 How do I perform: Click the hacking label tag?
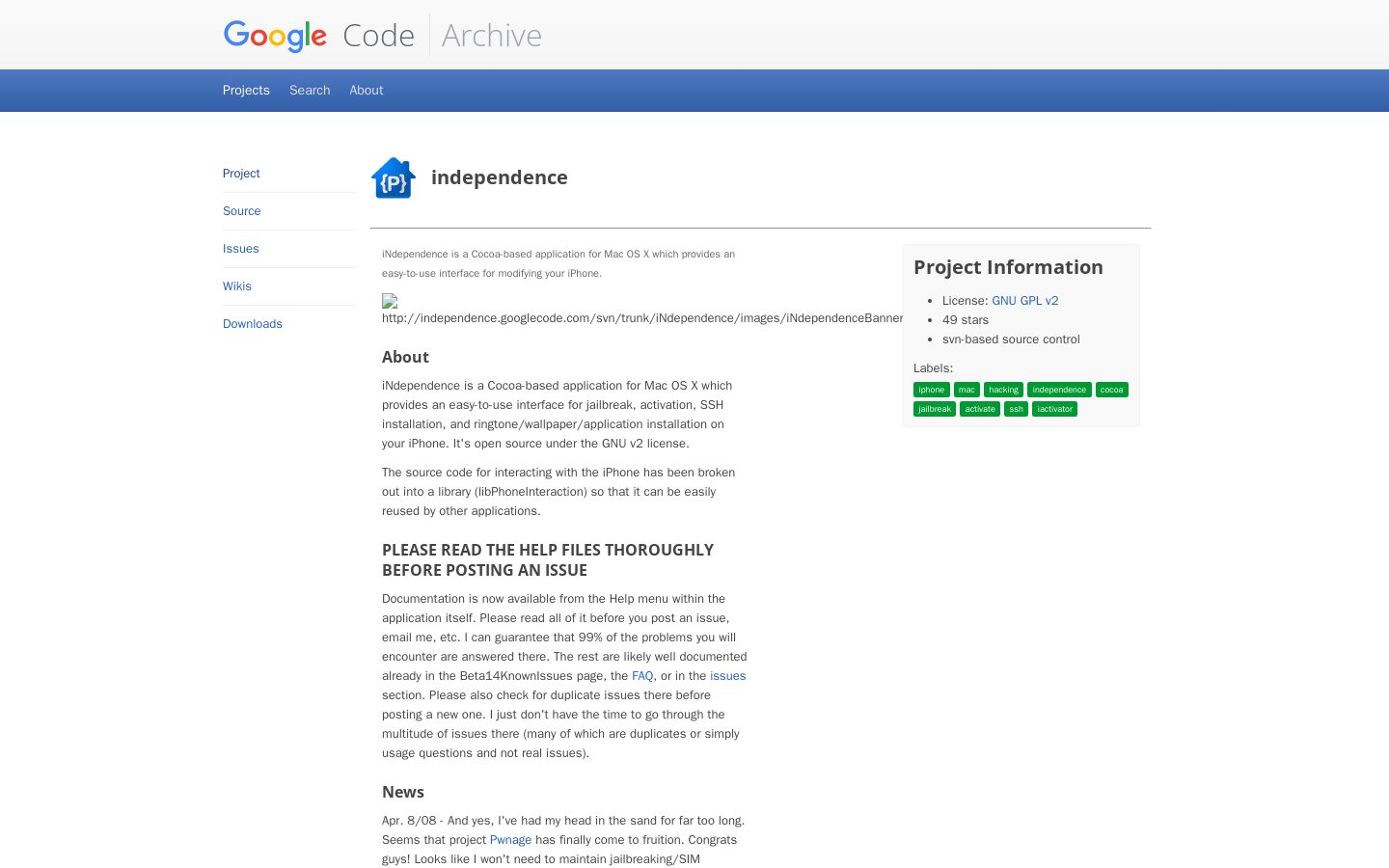[1003, 390]
